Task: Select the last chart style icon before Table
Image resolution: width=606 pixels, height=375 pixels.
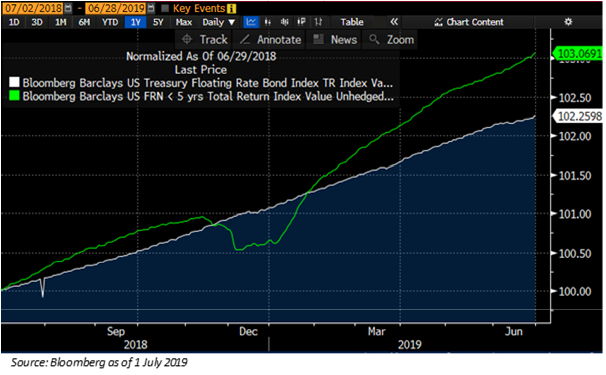Action: (x=318, y=22)
